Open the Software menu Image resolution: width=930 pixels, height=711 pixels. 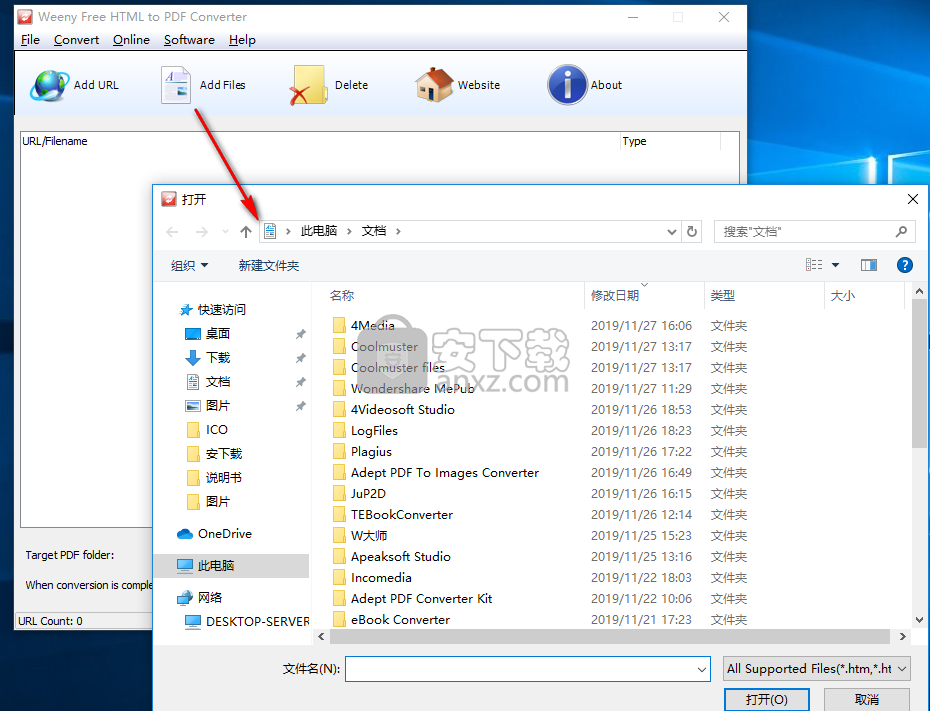tap(189, 40)
